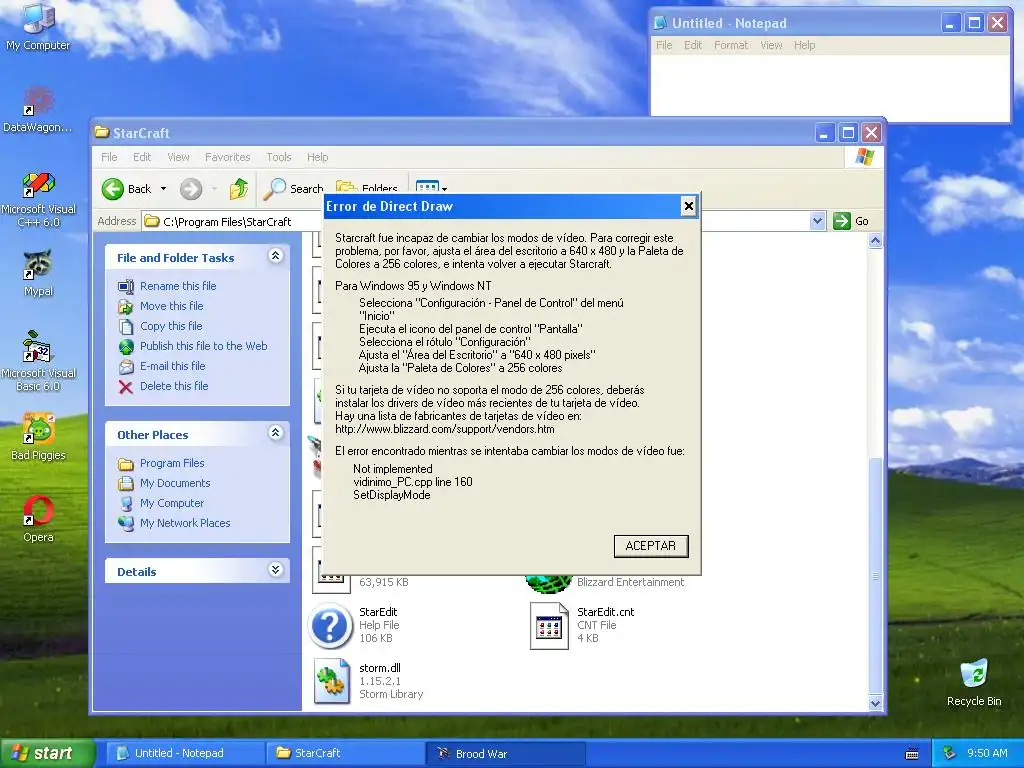This screenshot has width=1024, height=768.
Task: Open View menu in StarCraft window
Action: [x=178, y=157]
